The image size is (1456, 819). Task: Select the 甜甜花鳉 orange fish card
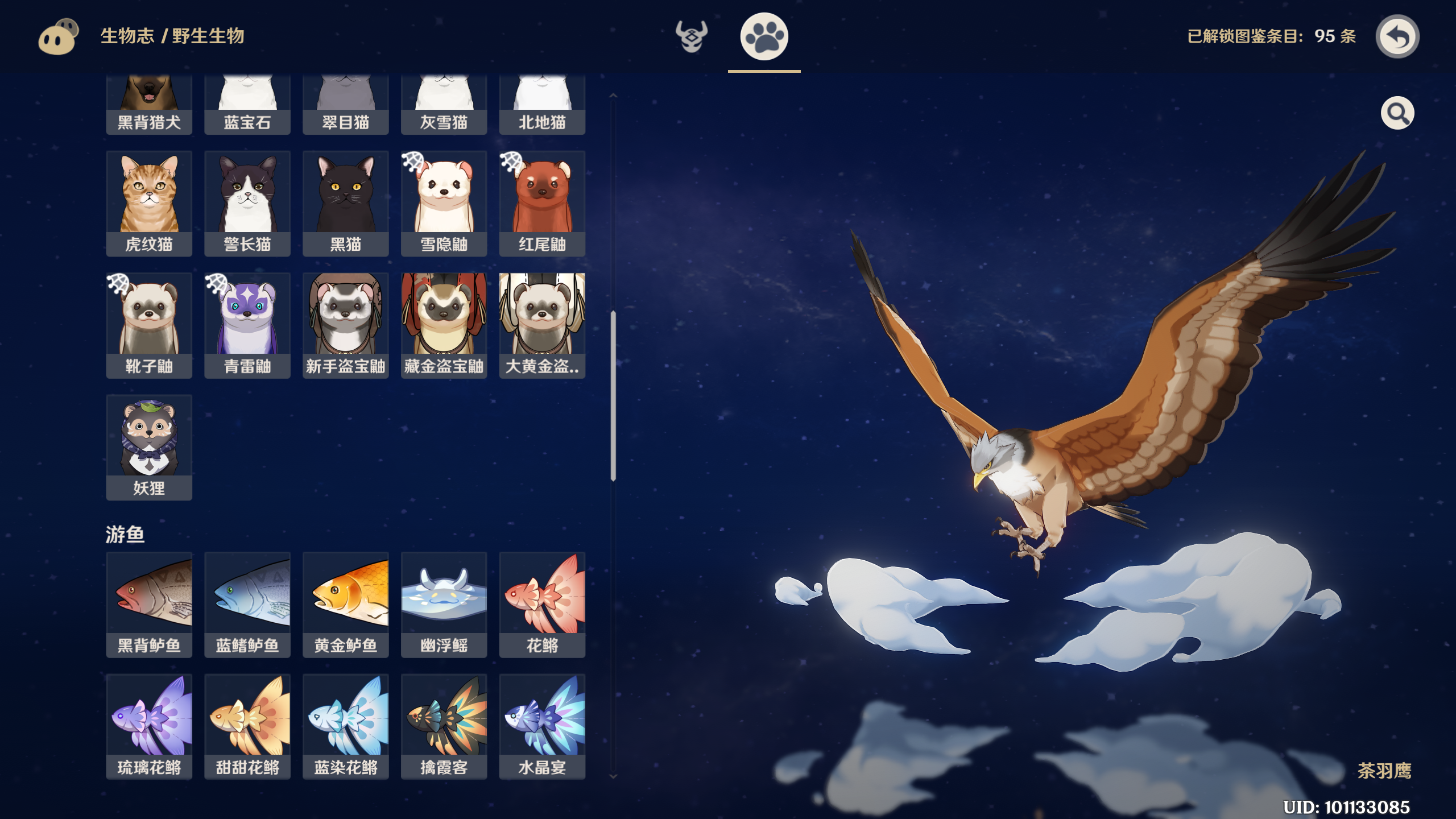[x=247, y=727]
